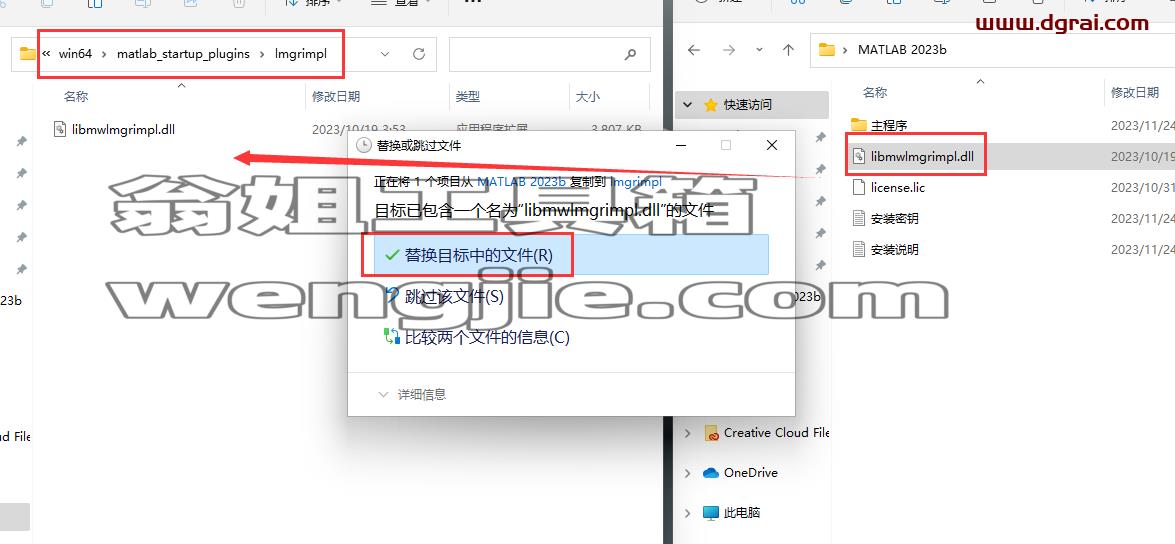Collapse the 快速访问 tree node

(688, 105)
